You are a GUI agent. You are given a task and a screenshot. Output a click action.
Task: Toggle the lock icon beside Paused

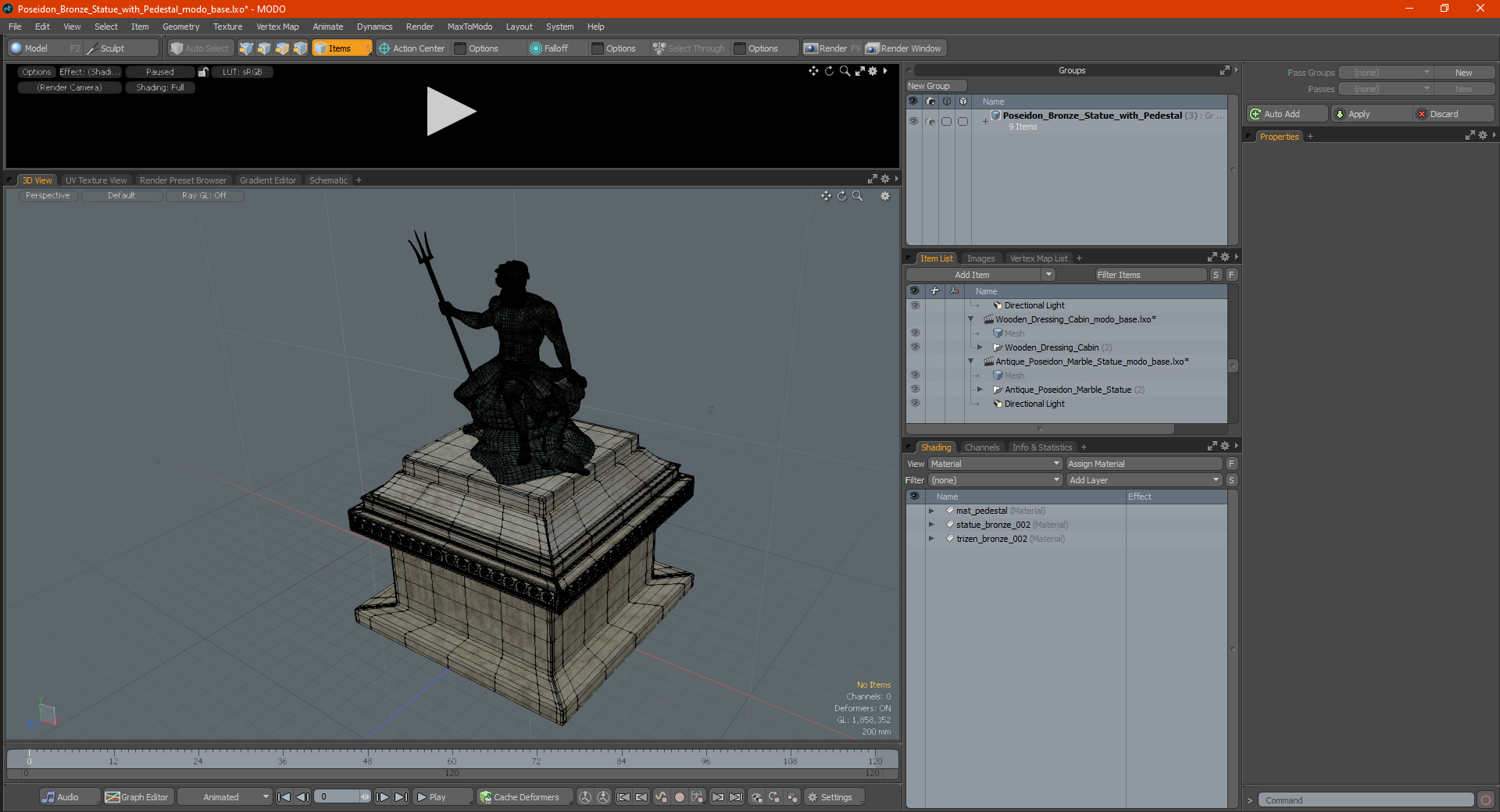203,72
